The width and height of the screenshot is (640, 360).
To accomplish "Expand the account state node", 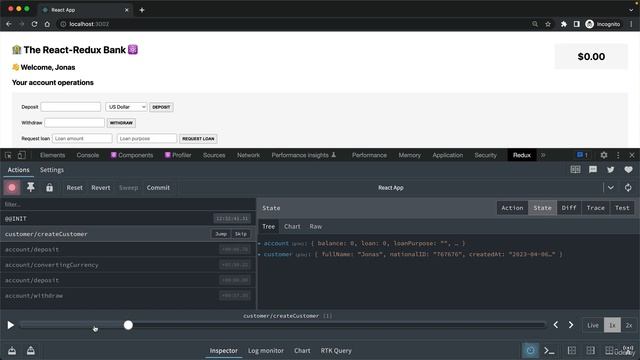I will point(259,243).
